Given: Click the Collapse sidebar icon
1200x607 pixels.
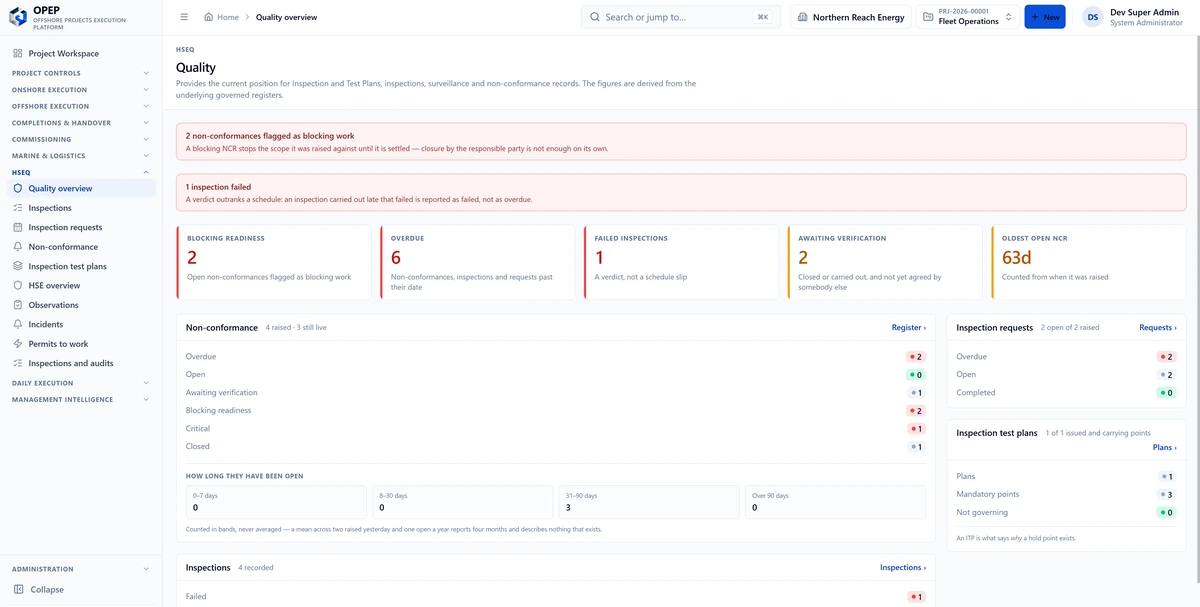Looking at the screenshot, I should (18, 590).
